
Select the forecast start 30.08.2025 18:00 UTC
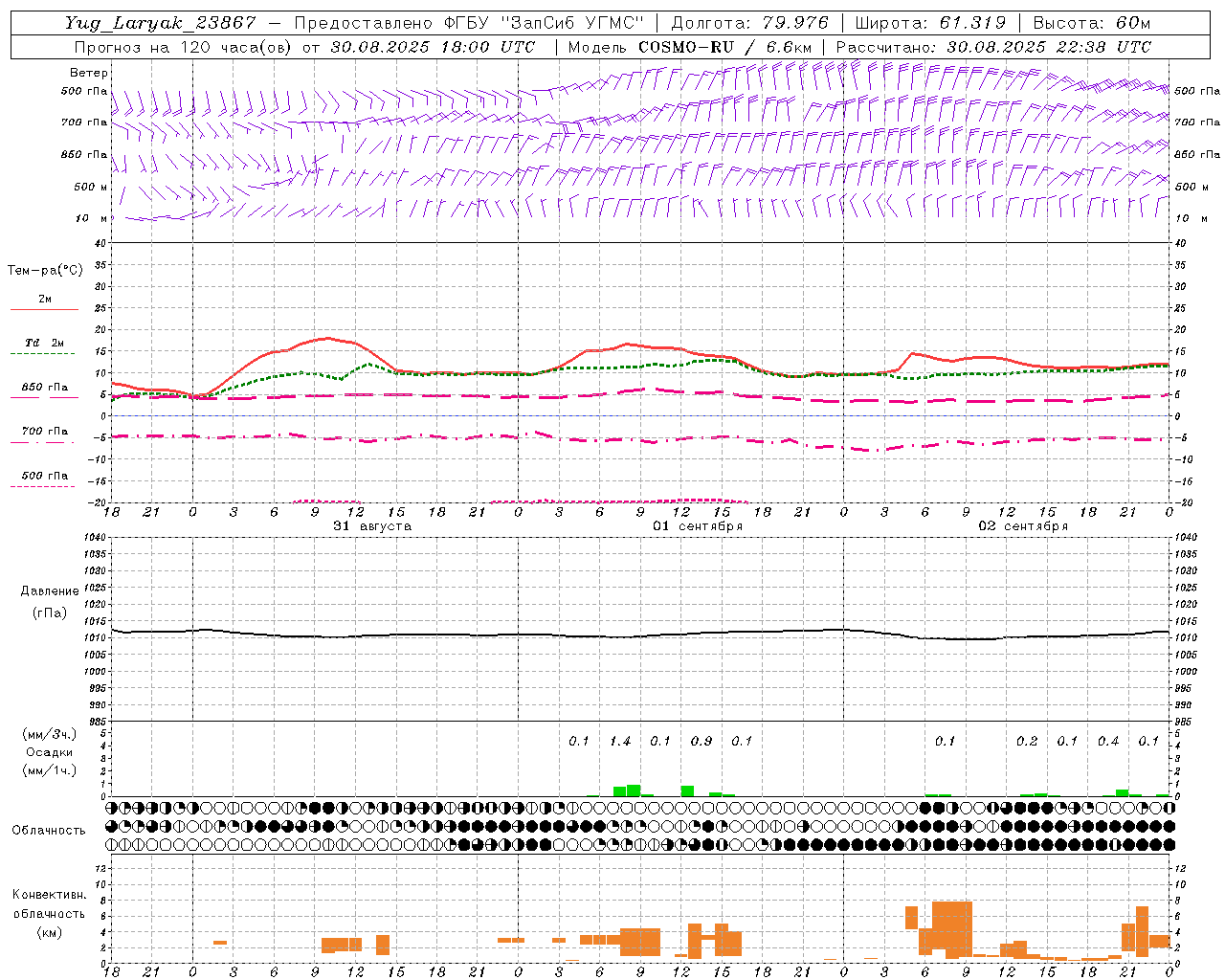[x=433, y=47]
